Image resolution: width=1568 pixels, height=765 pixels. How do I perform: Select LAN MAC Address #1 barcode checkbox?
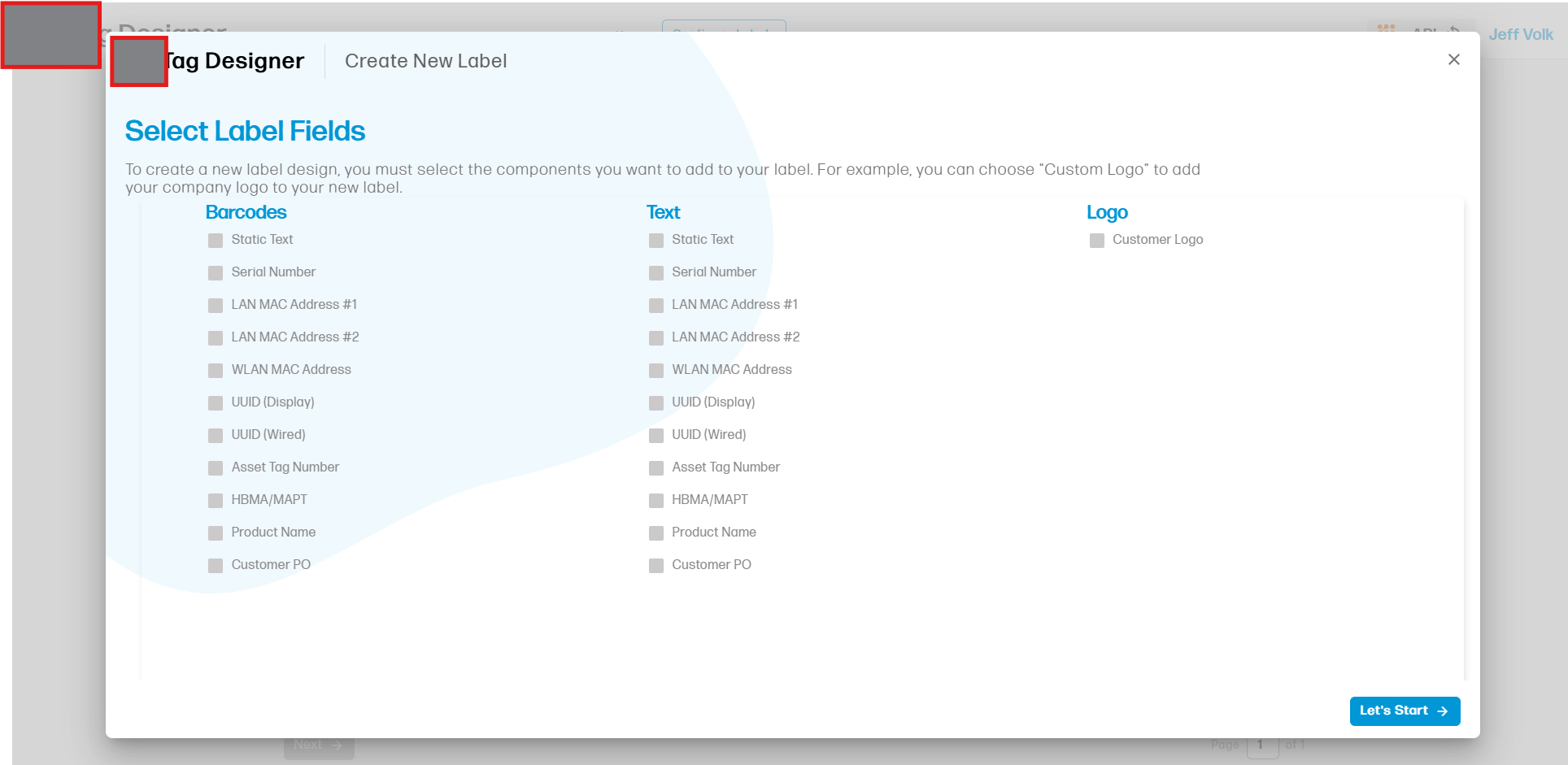(x=216, y=306)
